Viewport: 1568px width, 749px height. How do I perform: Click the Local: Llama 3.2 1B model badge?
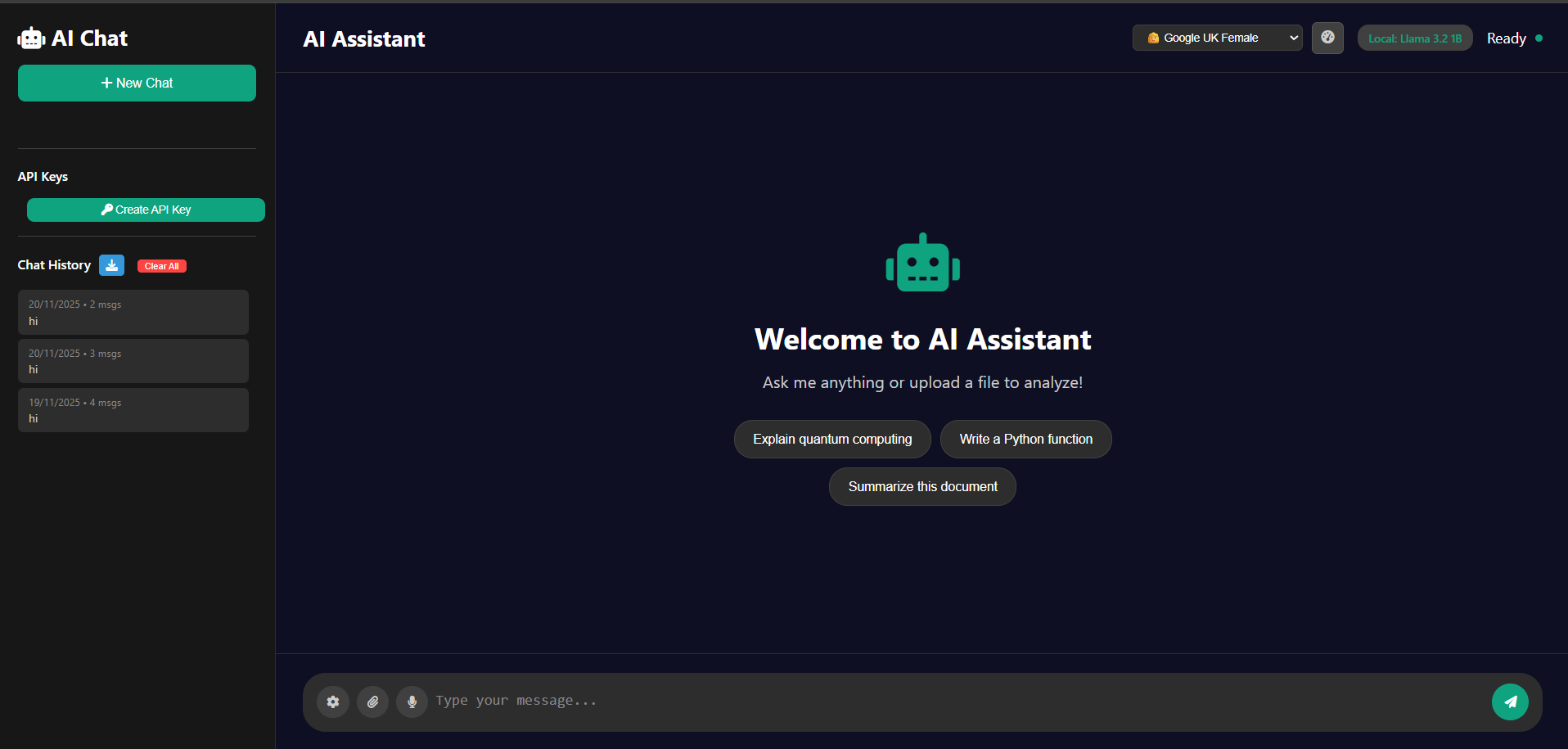(x=1414, y=38)
